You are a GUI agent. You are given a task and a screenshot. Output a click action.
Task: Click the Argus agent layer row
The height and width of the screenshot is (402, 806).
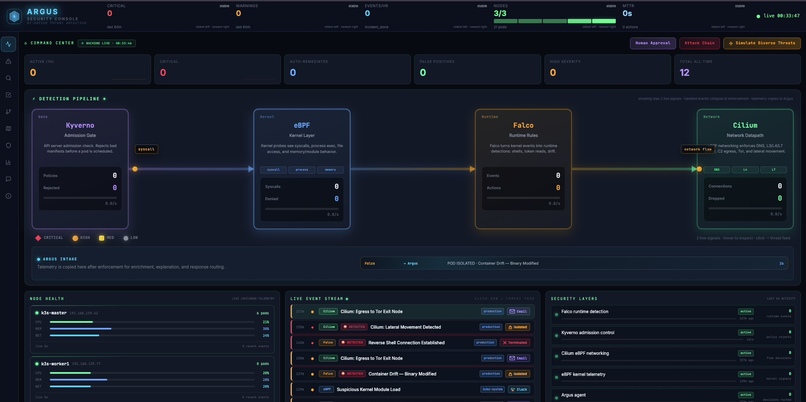[x=673, y=396]
